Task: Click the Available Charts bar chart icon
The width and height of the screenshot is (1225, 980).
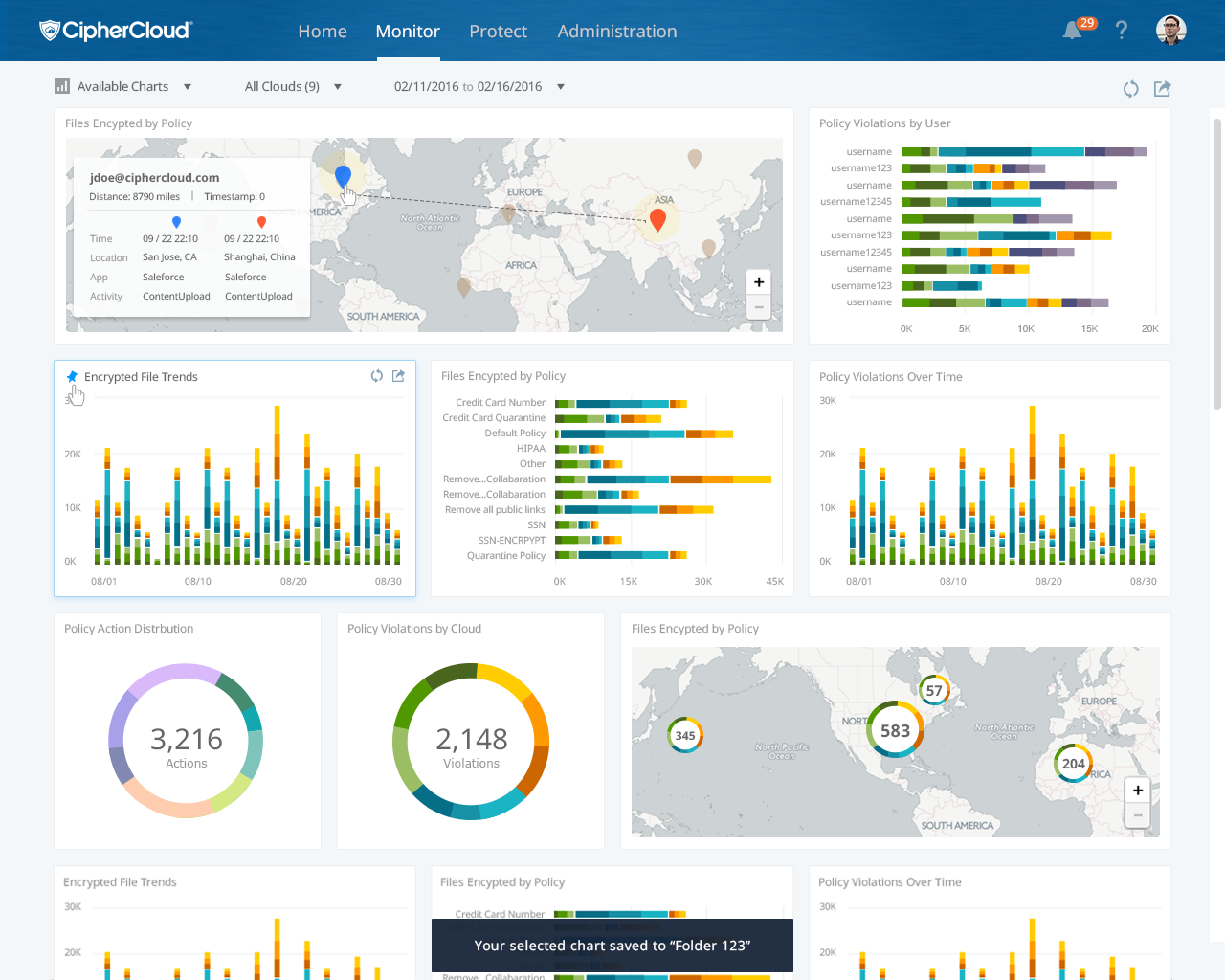Action: (x=62, y=86)
